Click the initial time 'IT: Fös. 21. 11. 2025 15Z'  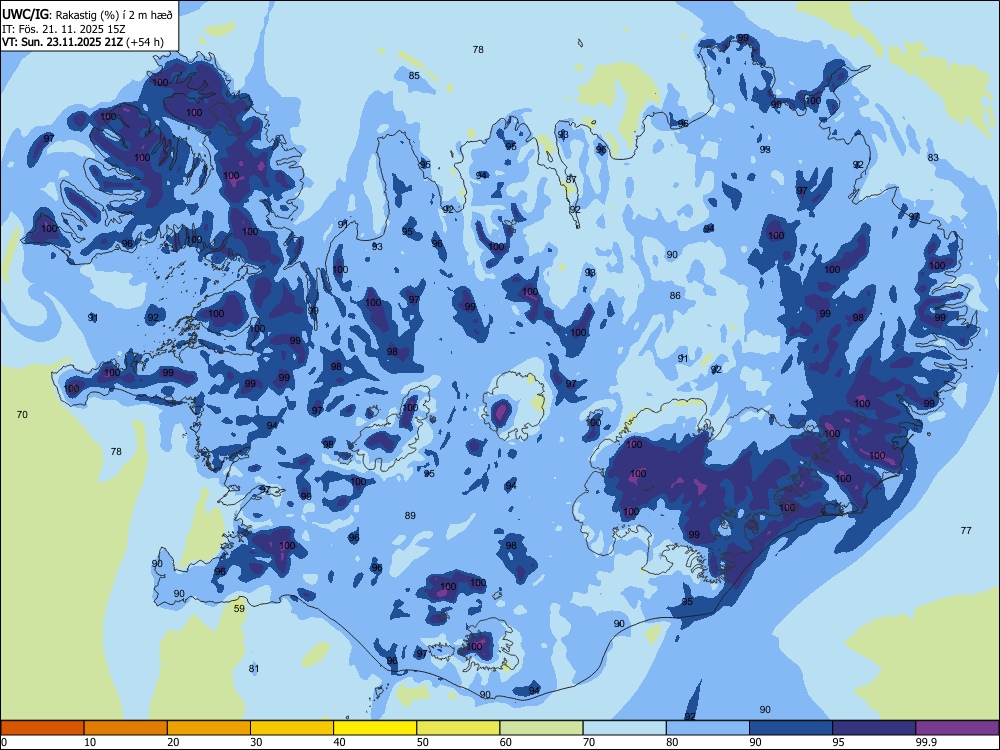click(x=64, y=29)
